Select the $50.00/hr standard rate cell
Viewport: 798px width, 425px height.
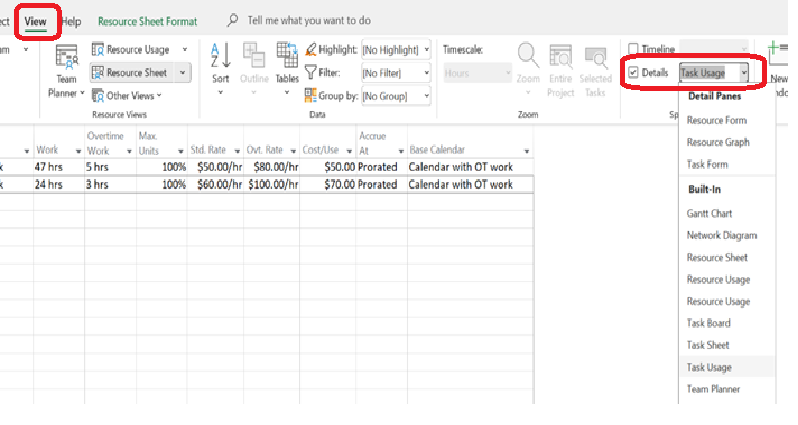point(215,167)
